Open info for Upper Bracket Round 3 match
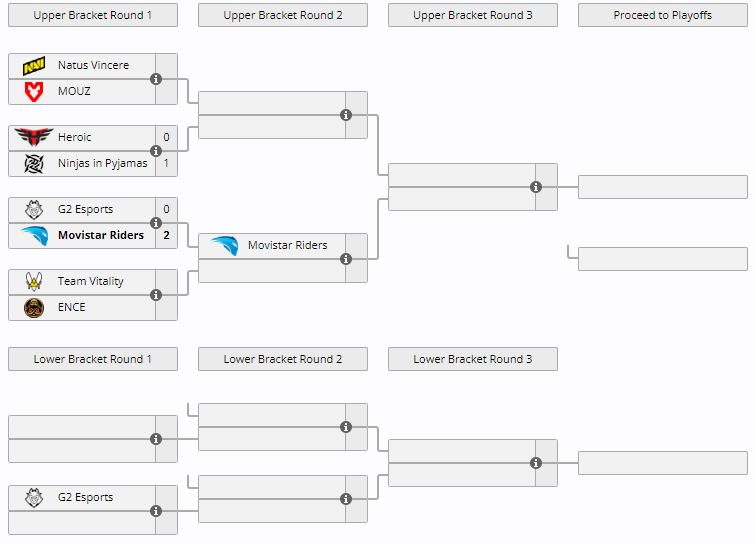Screen dimensions: 755x543 pyautogui.click(x=536, y=187)
